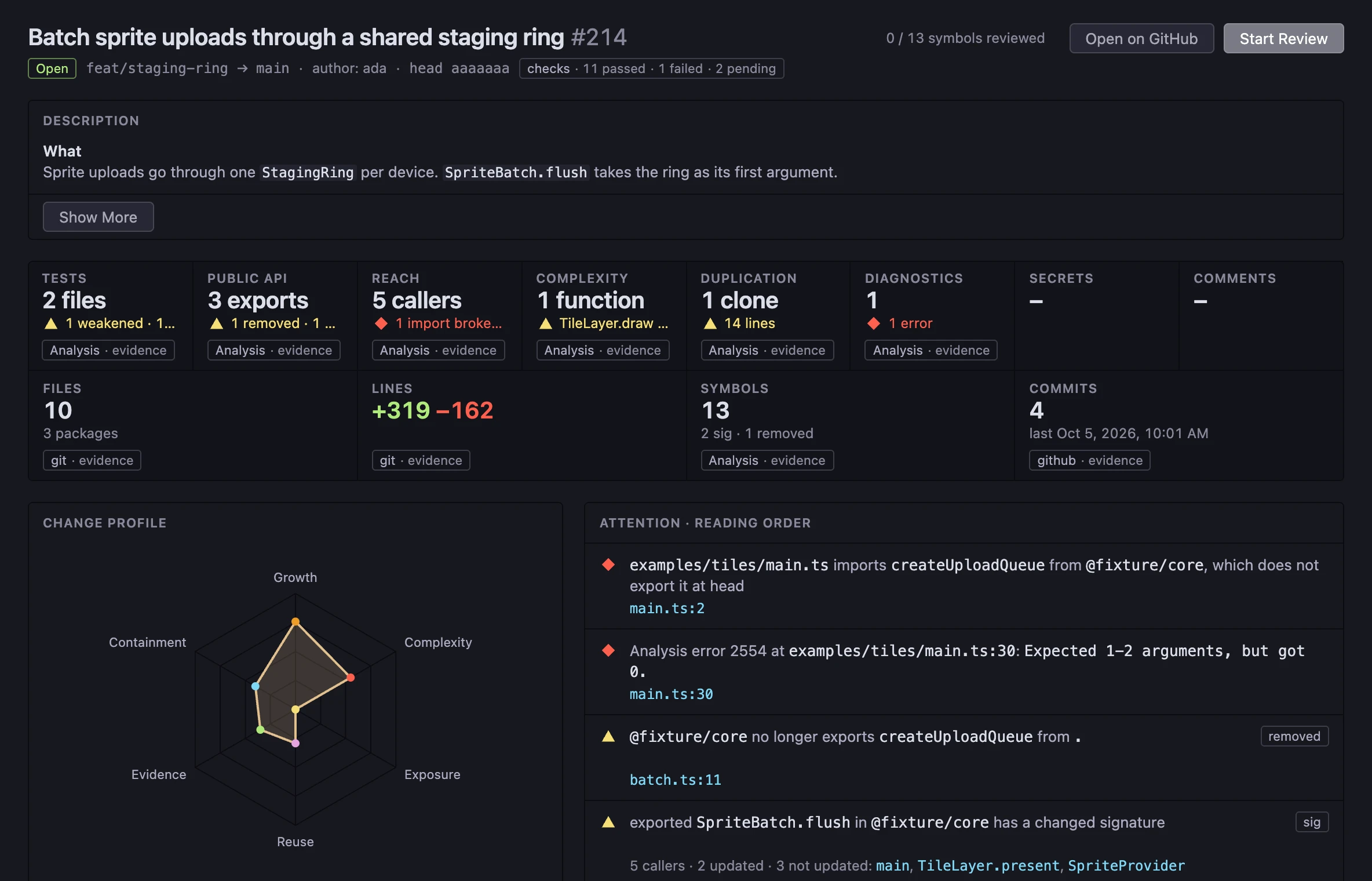
Task: Select the purple Reuse point on radar chart
Action: (x=295, y=743)
